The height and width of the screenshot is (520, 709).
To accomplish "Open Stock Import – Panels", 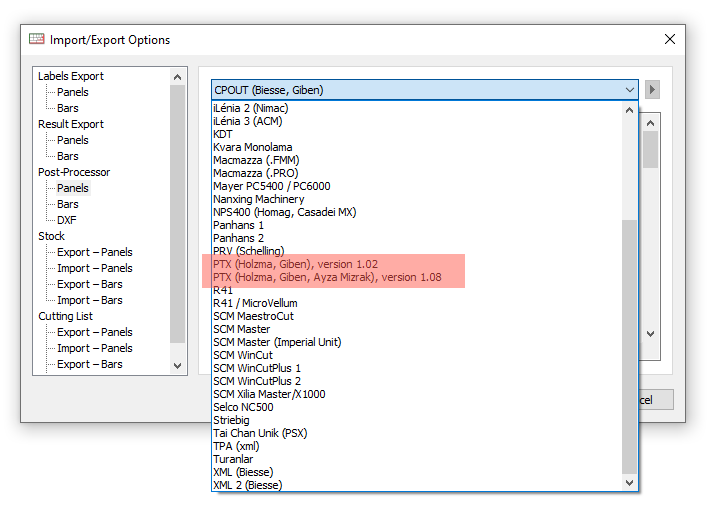I will point(95,268).
